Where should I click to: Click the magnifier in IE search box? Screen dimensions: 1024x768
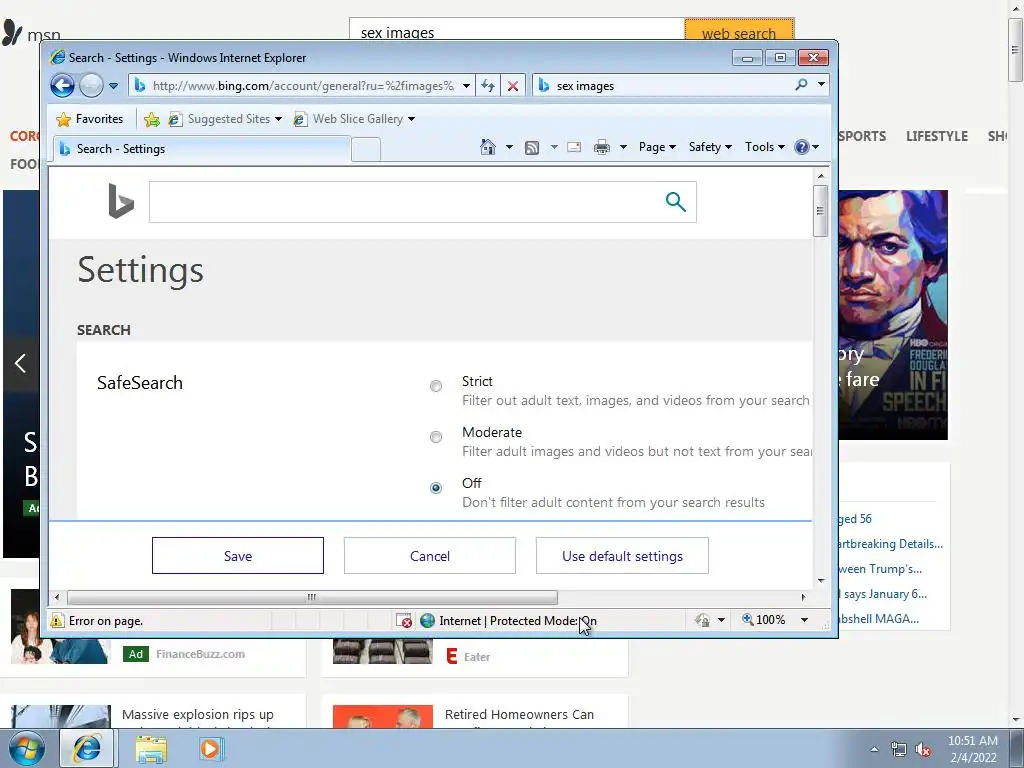coord(801,85)
